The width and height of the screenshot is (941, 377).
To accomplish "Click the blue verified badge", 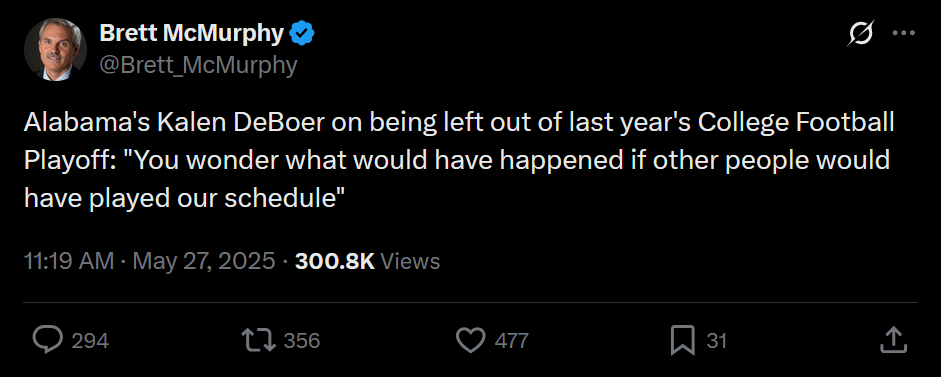I will click(302, 35).
